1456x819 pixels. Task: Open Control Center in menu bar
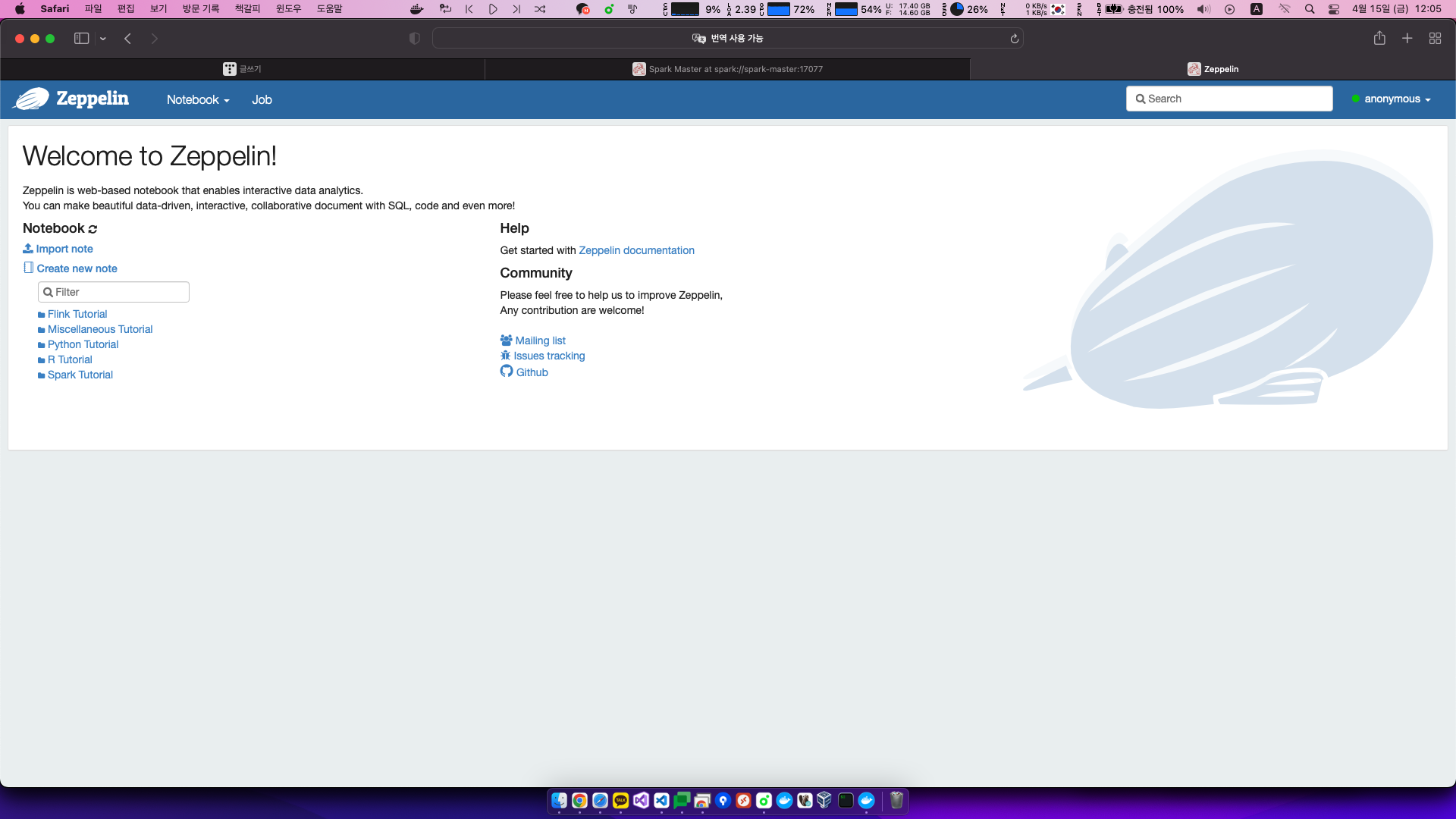click(x=1334, y=9)
